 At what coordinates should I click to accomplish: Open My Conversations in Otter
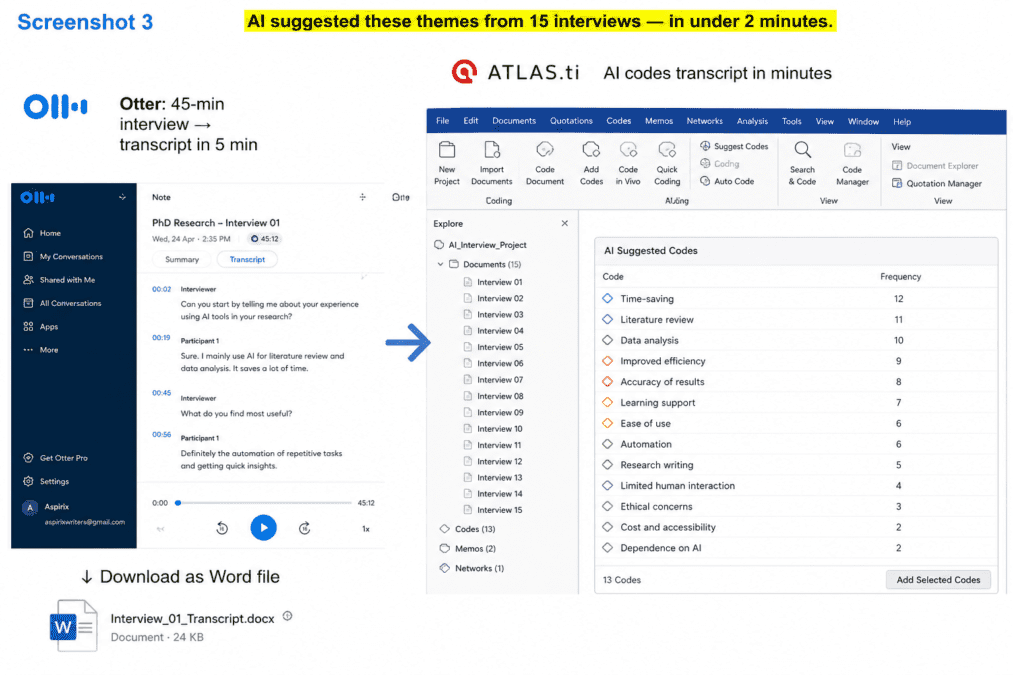coord(63,256)
